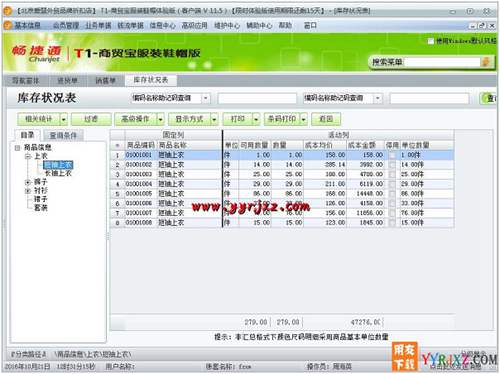Toggle 停用 checkbox in row 01001003

click(393, 174)
